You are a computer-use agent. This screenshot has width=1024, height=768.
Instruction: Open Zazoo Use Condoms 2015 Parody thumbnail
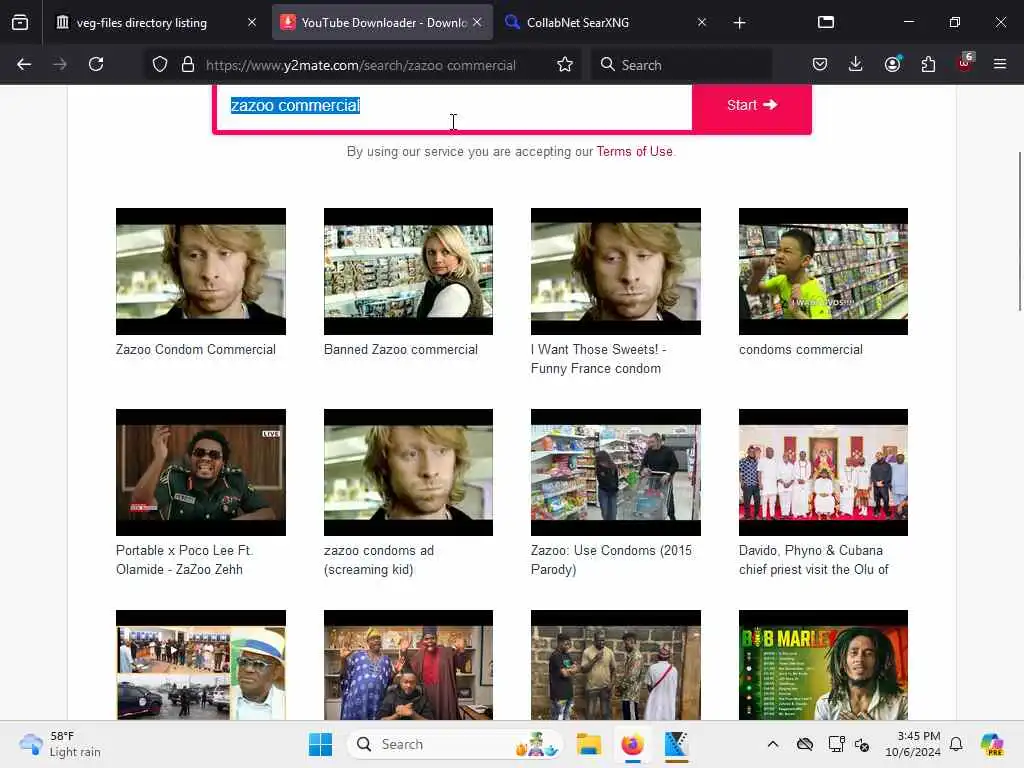tap(616, 472)
